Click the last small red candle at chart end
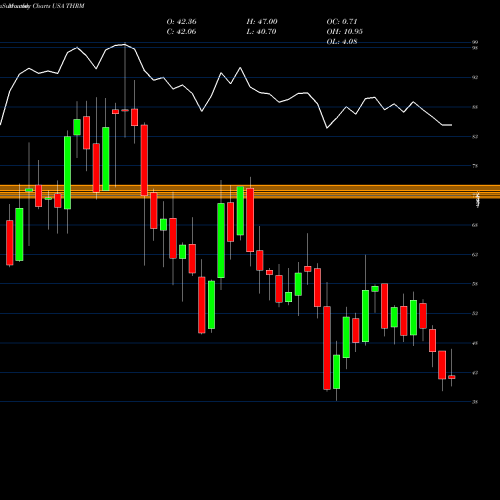500x500 pixels. click(452, 377)
